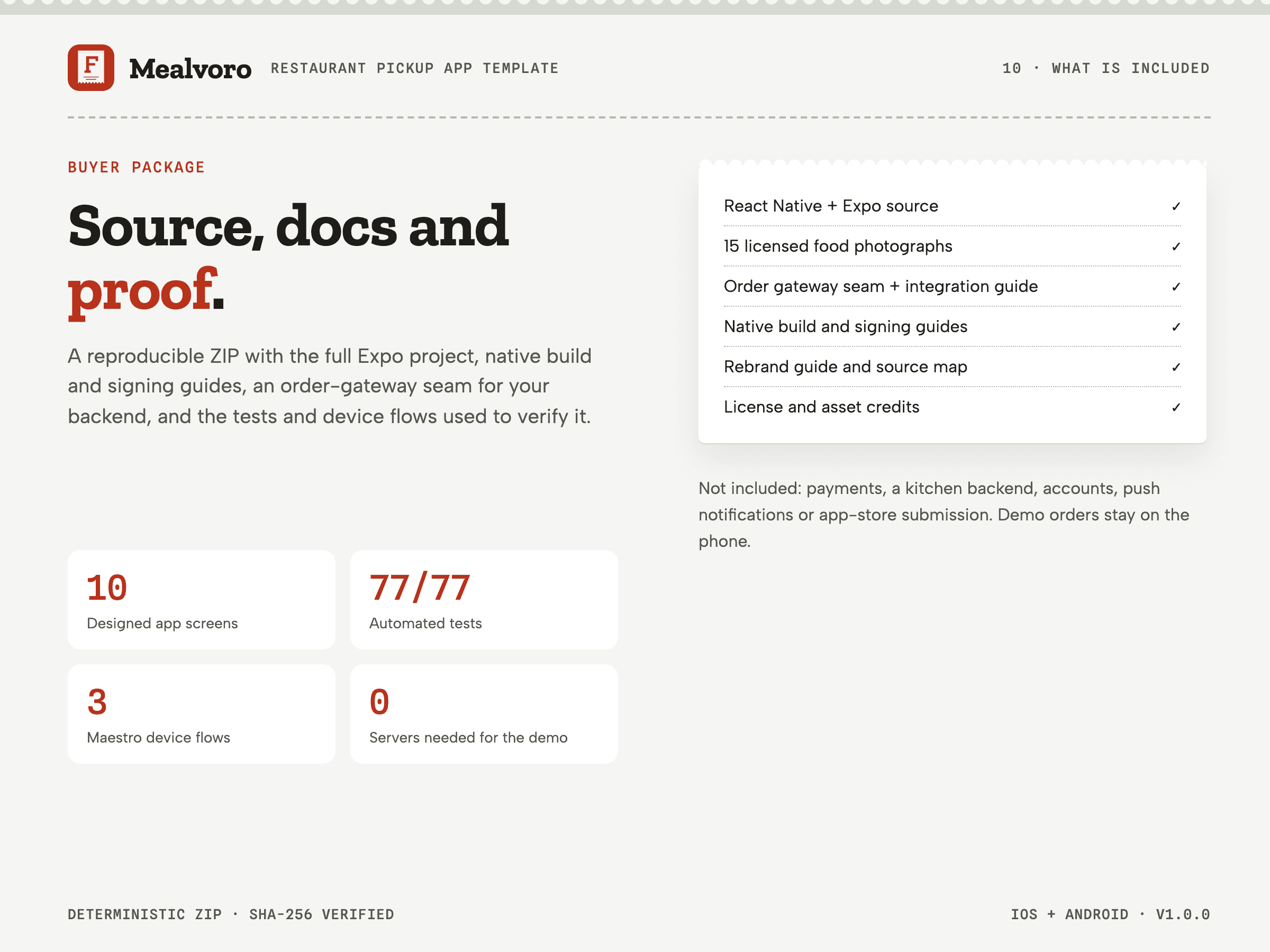The image size is (1270, 952).
Task: Click the '77/77' stat number
Action: [420, 588]
